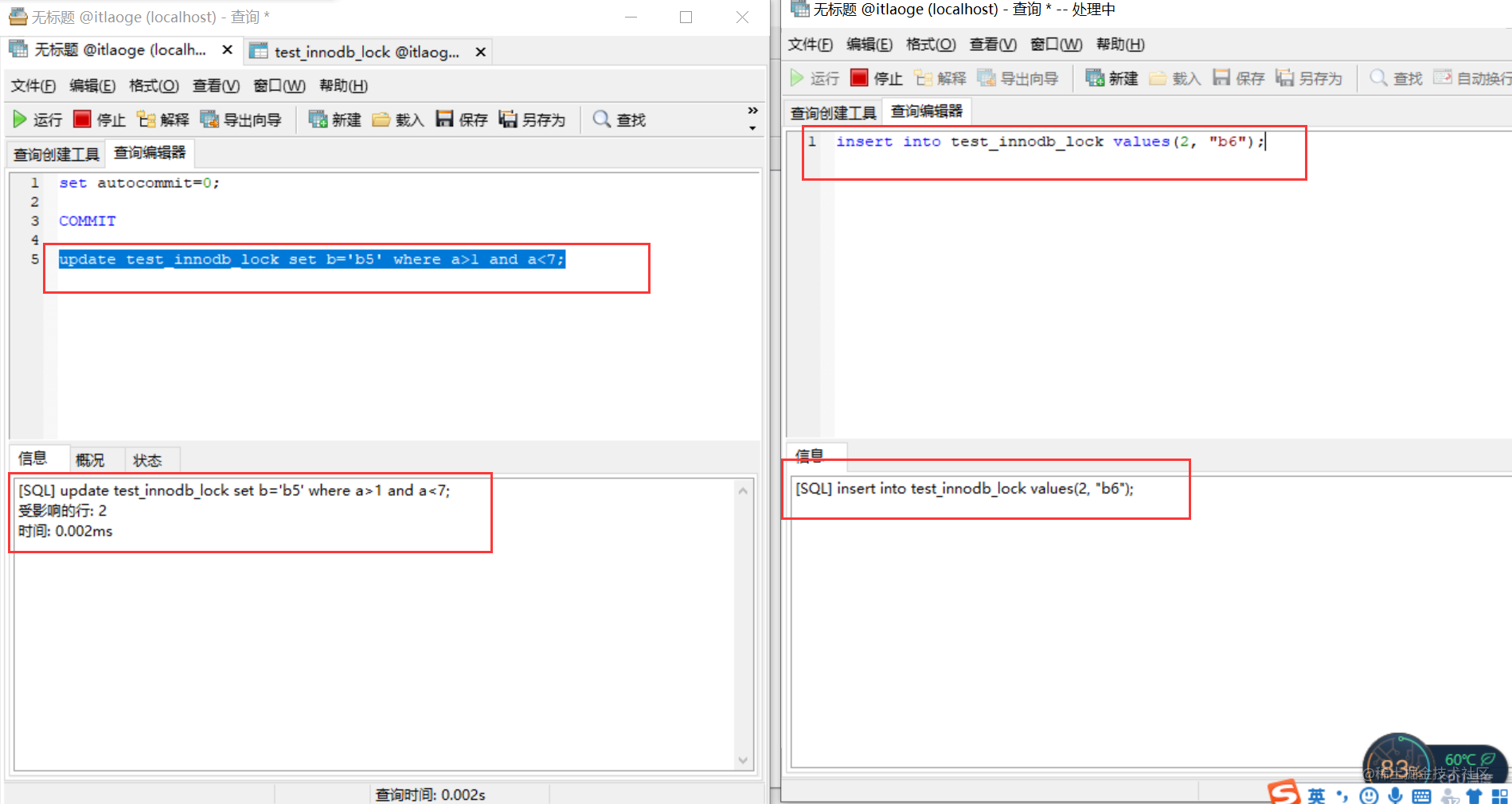Click Save (保存) in the left window toolbar
Viewport: 1512px width, 804px height.
pyautogui.click(x=462, y=119)
